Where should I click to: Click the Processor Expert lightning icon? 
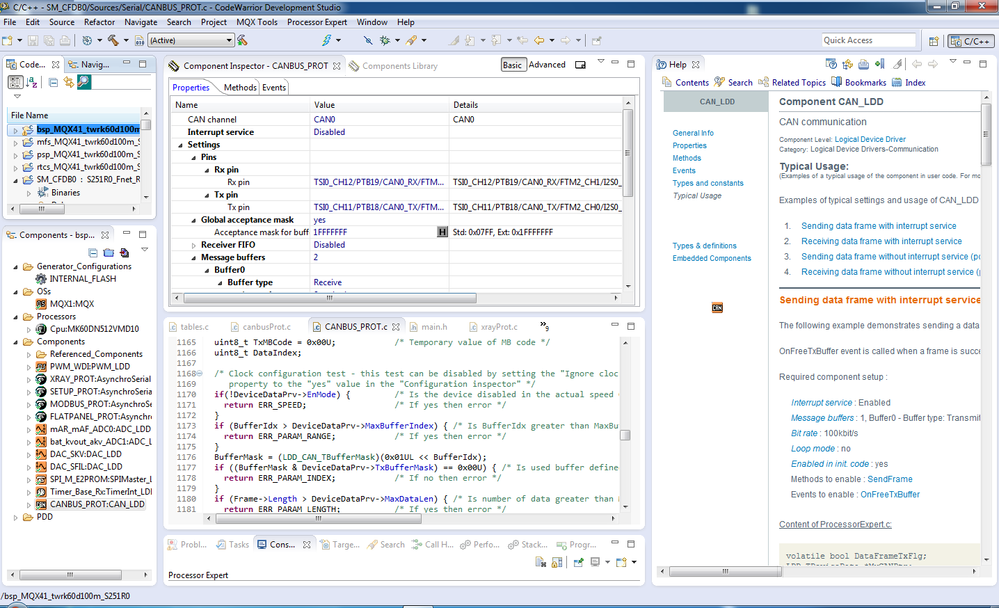(326, 40)
